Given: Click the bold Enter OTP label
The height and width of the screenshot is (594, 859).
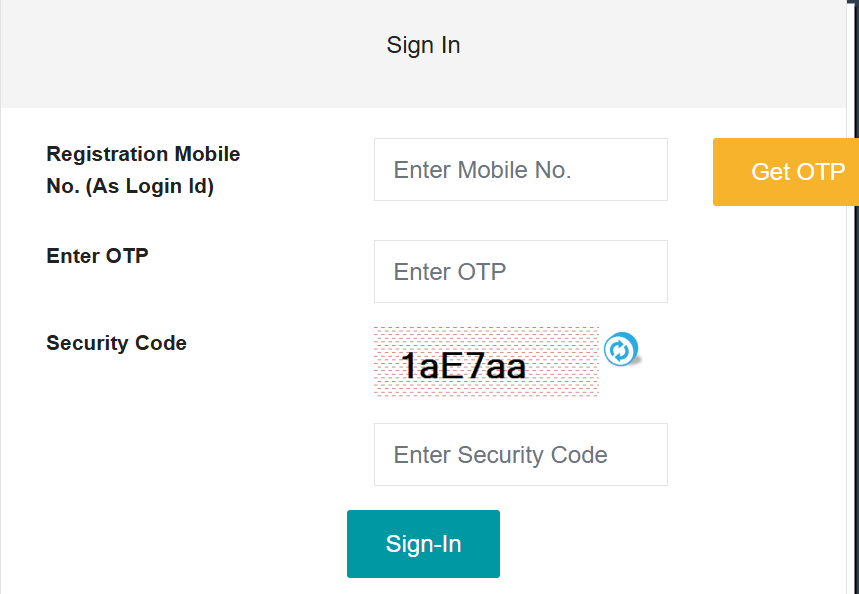Looking at the screenshot, I should pyautogui.click(x=97, y=256).
